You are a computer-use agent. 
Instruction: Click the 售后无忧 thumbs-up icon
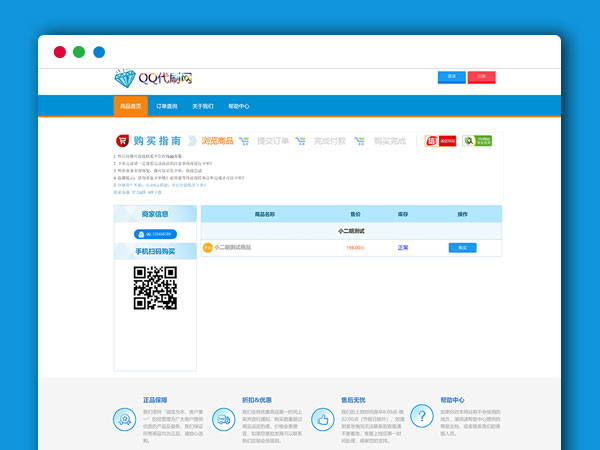[x=324, y=418]
